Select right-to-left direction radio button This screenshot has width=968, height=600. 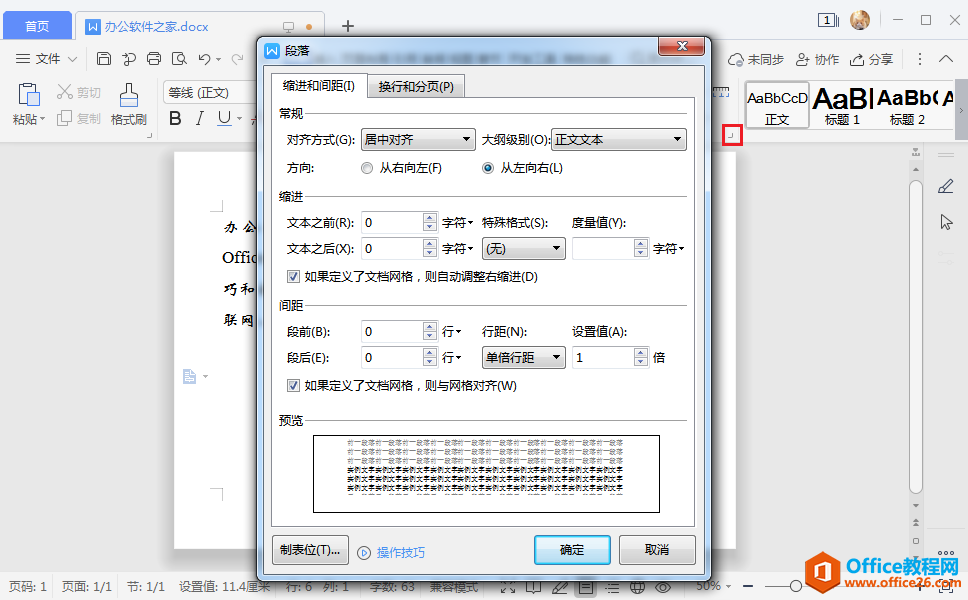pos(367,168)
